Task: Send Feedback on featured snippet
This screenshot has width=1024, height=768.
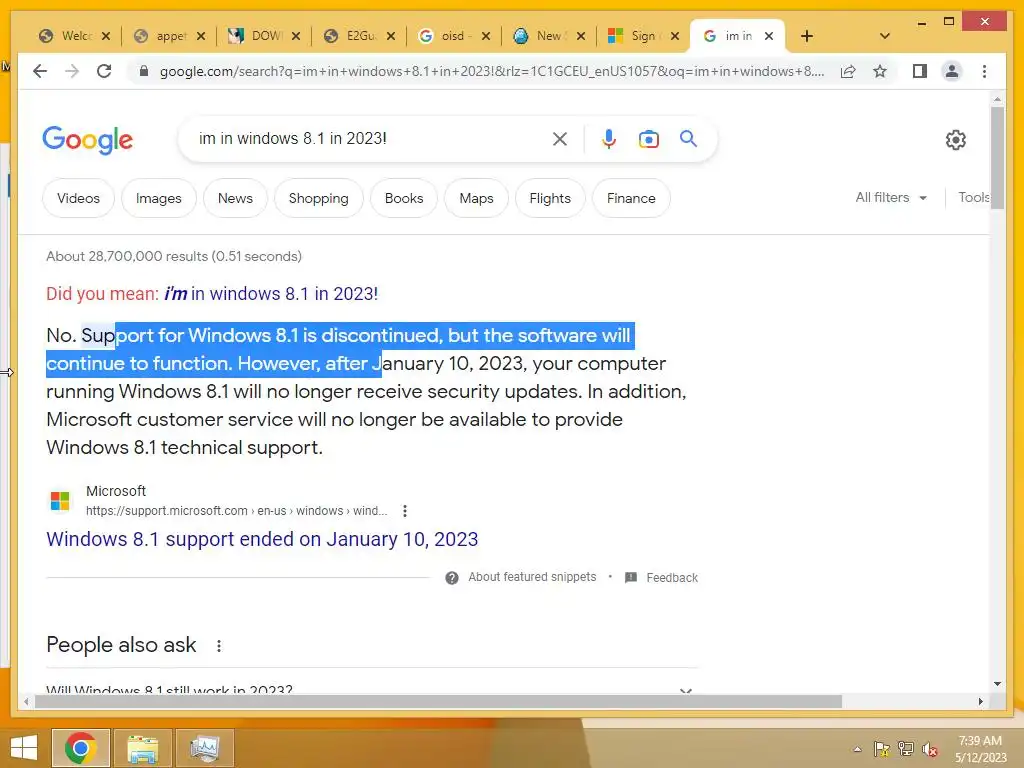Action: pyautogui.click(x=671, y=578)
